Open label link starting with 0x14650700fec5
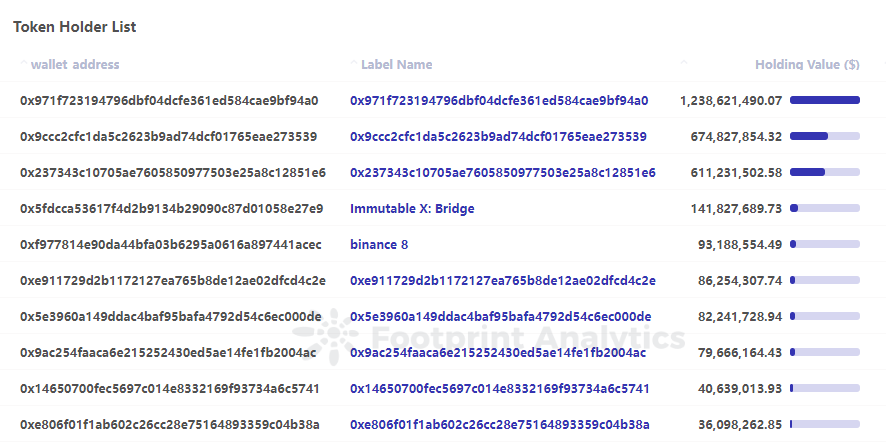This screenshot has height=448, width=886. [499, 389]
